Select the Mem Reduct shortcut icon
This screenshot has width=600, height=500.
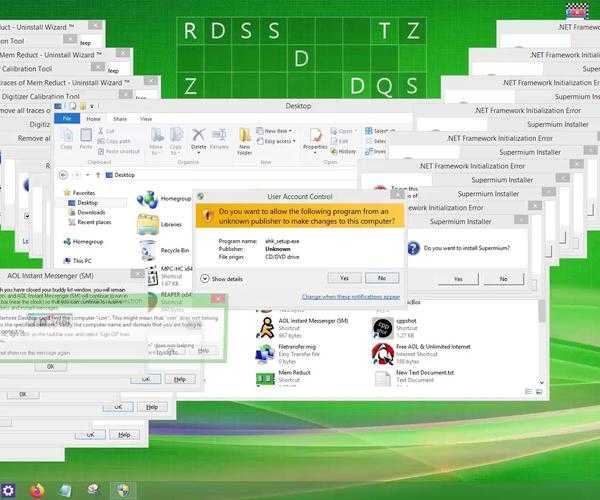[x=265, y=379]
